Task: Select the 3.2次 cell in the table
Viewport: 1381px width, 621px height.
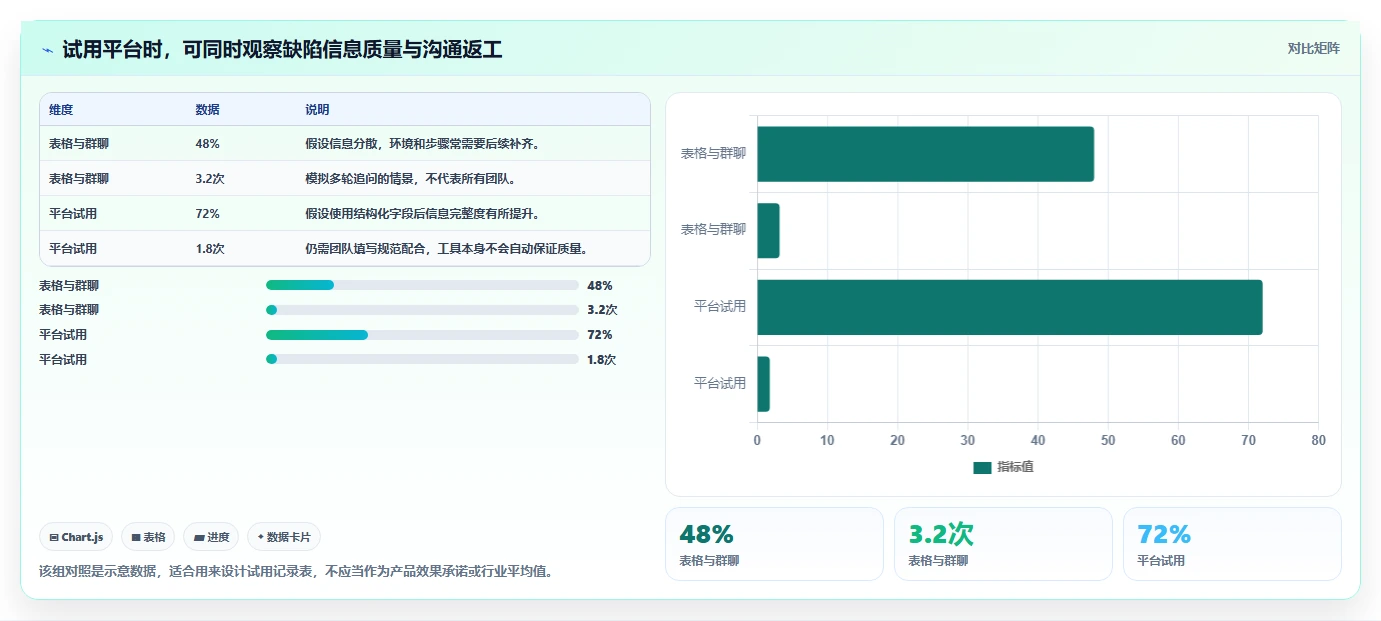Action: [210, 179]
